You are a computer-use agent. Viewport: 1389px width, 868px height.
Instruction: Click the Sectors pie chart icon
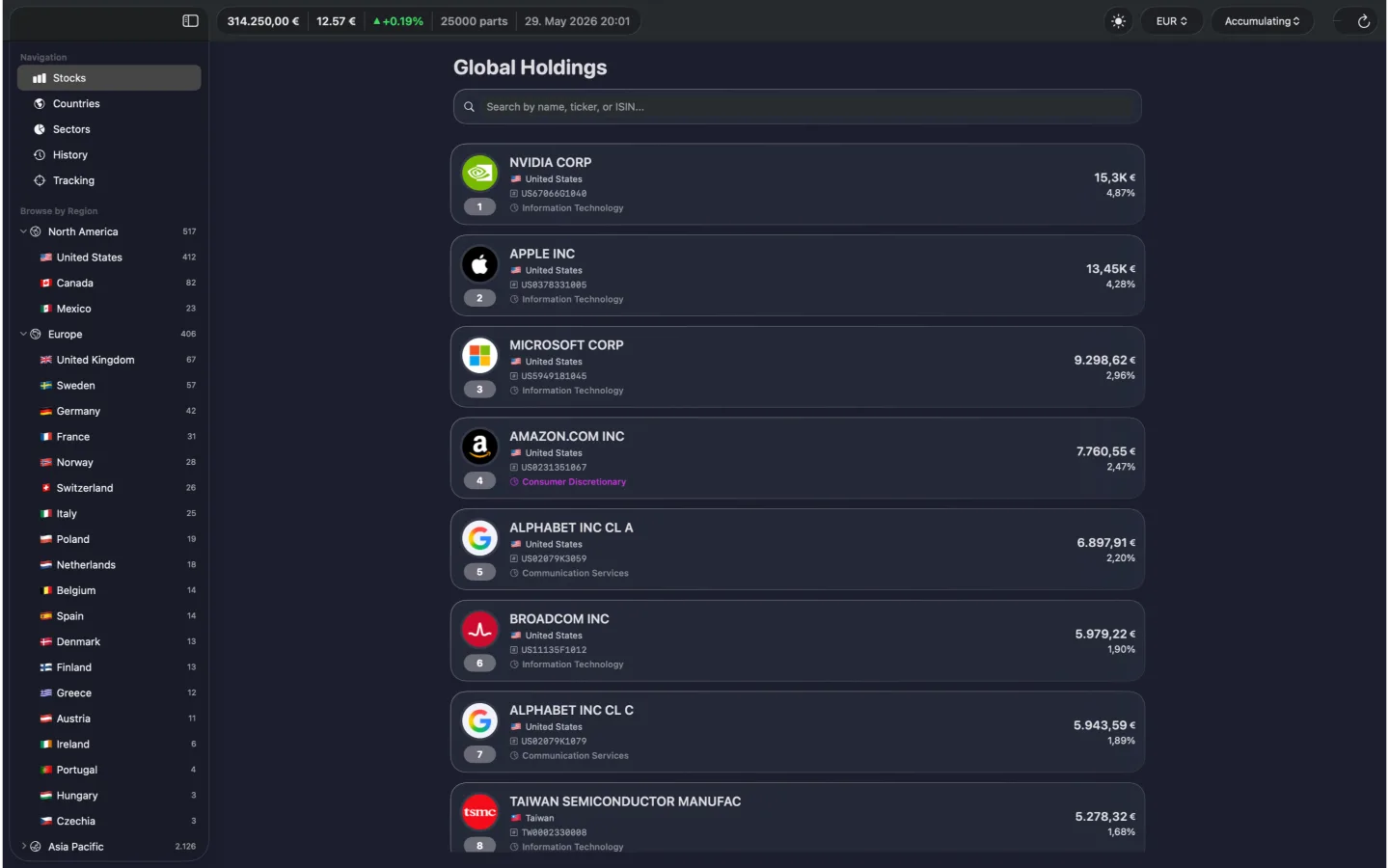tap(40, 129)
